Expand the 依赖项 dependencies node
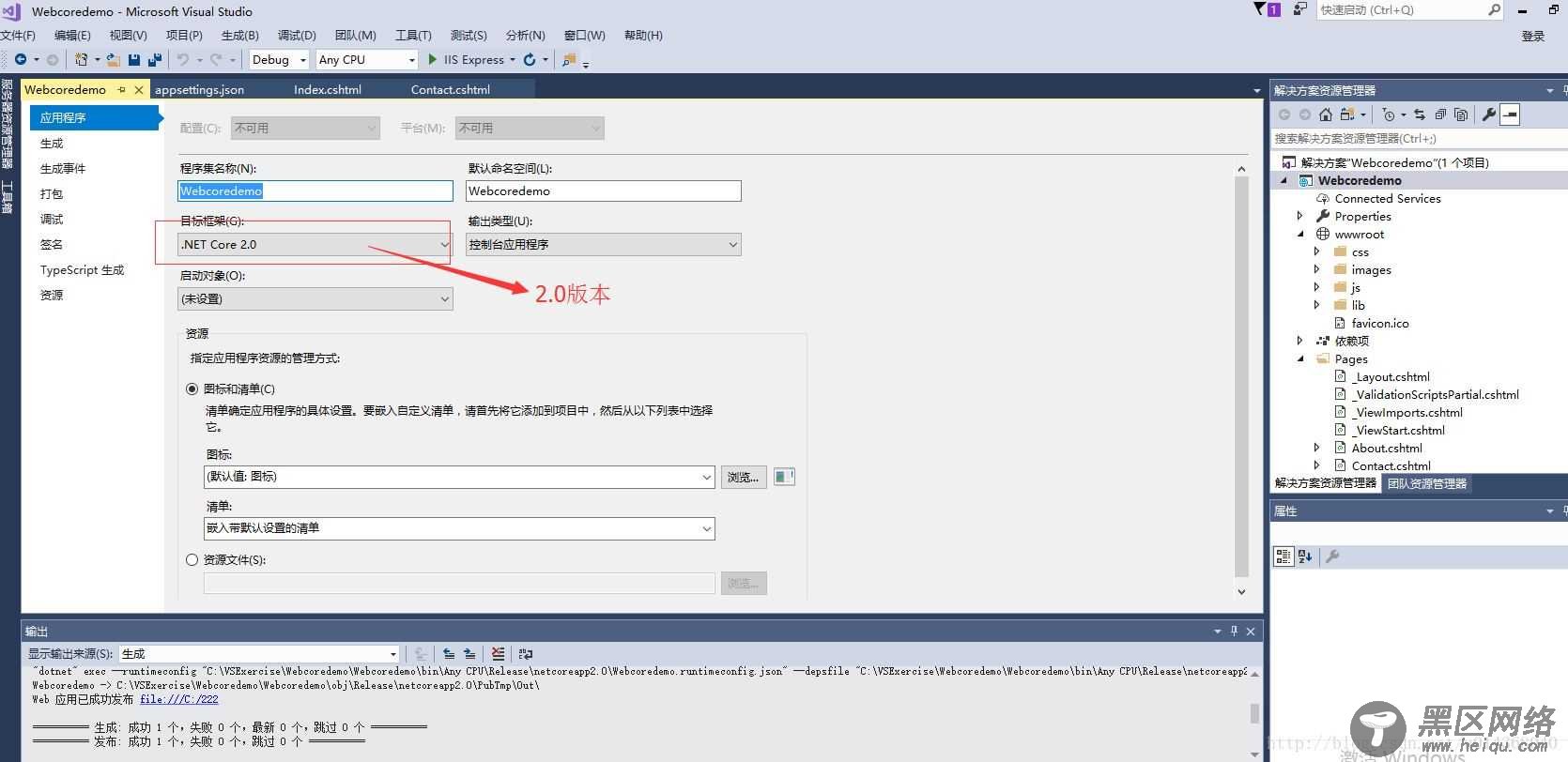 coord(1300,342)
